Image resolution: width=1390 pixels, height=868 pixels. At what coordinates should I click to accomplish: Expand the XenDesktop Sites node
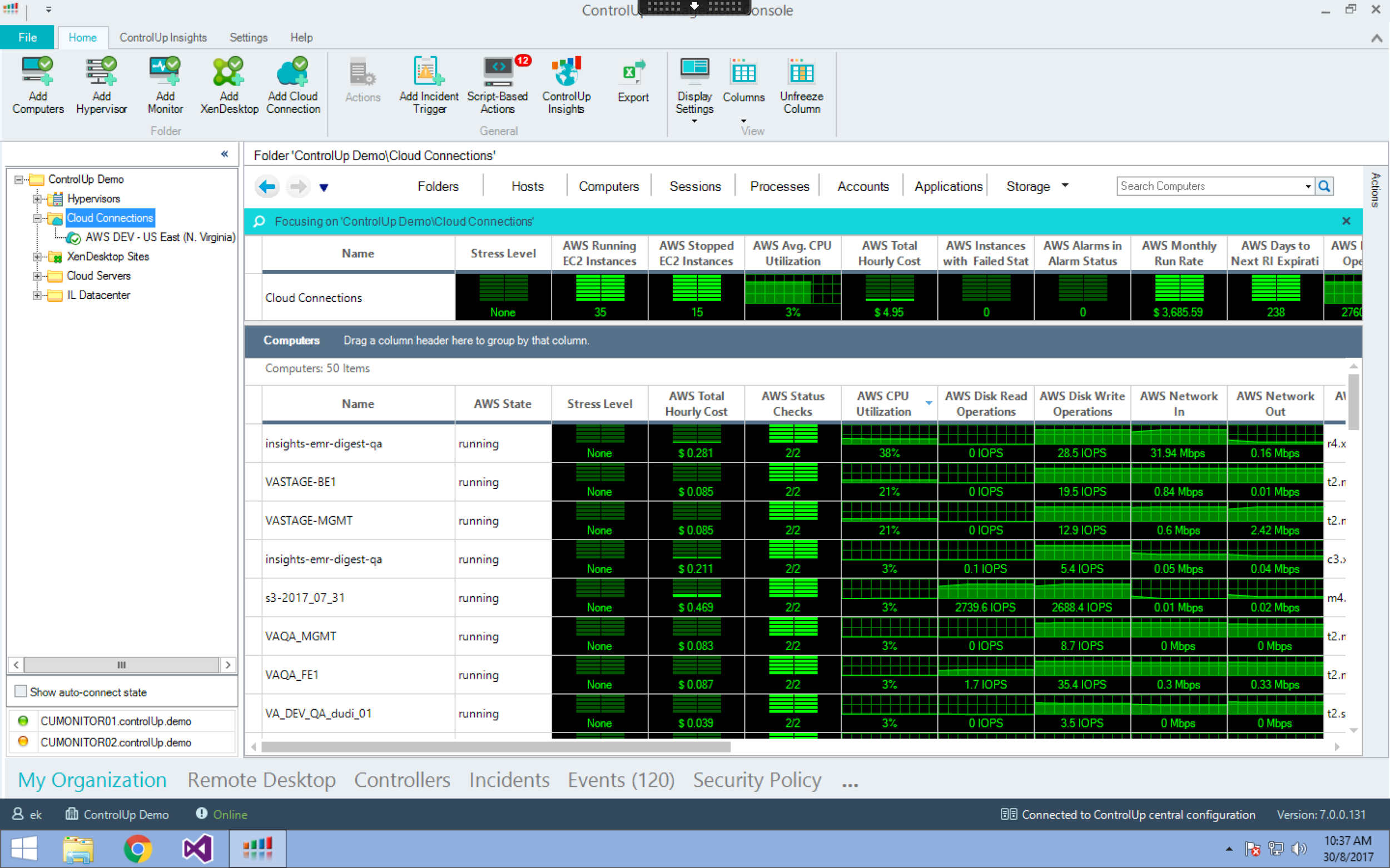(37, 257)
